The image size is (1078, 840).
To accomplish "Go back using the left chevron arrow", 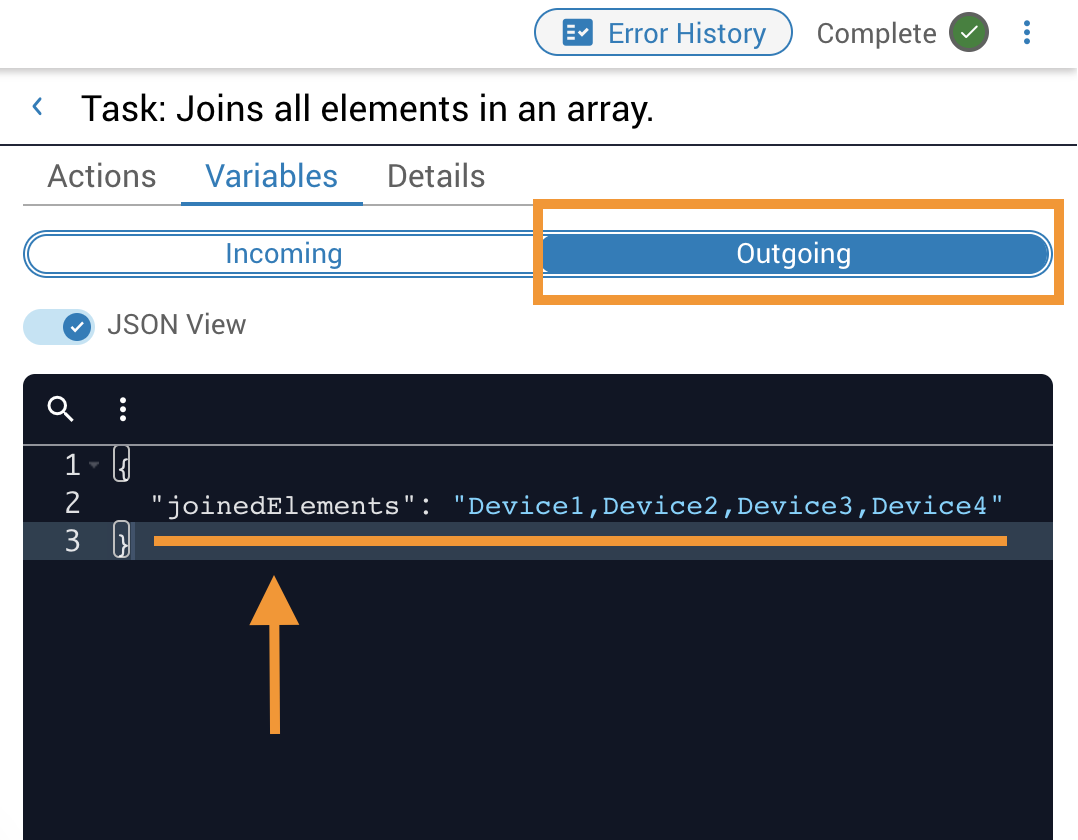I will pos(38,107).
